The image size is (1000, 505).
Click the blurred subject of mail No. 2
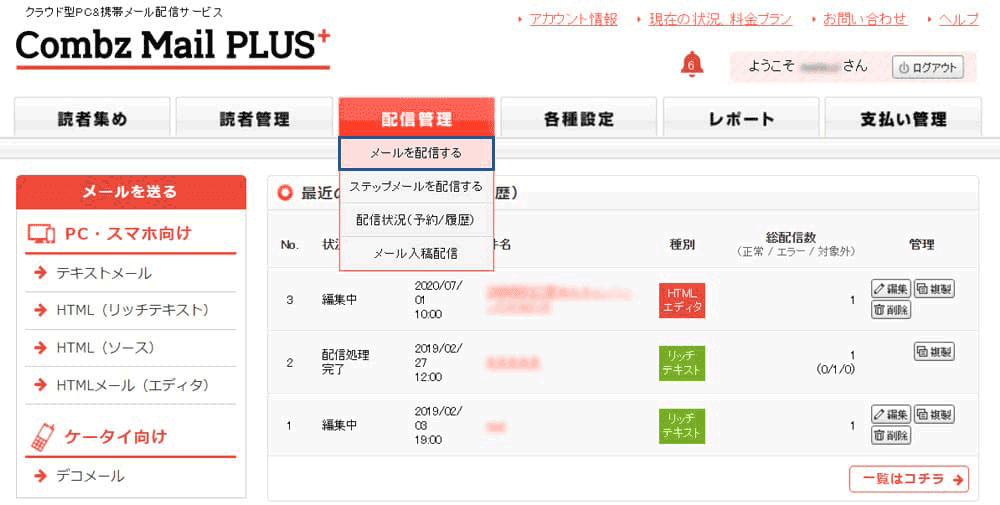(513, 363)
